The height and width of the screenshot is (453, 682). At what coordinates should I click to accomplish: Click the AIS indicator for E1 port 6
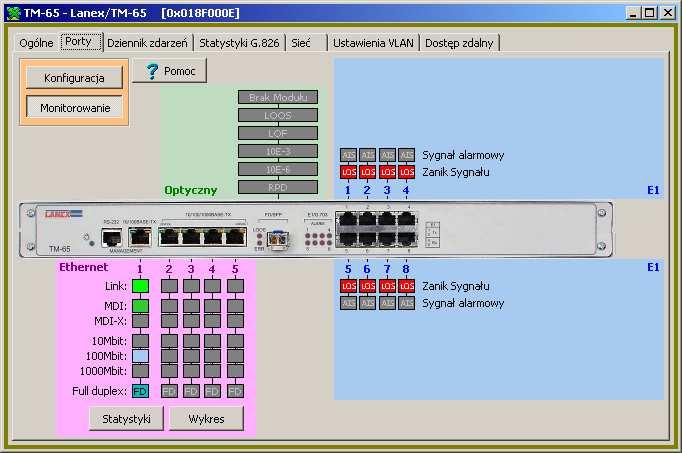point(368,303)
